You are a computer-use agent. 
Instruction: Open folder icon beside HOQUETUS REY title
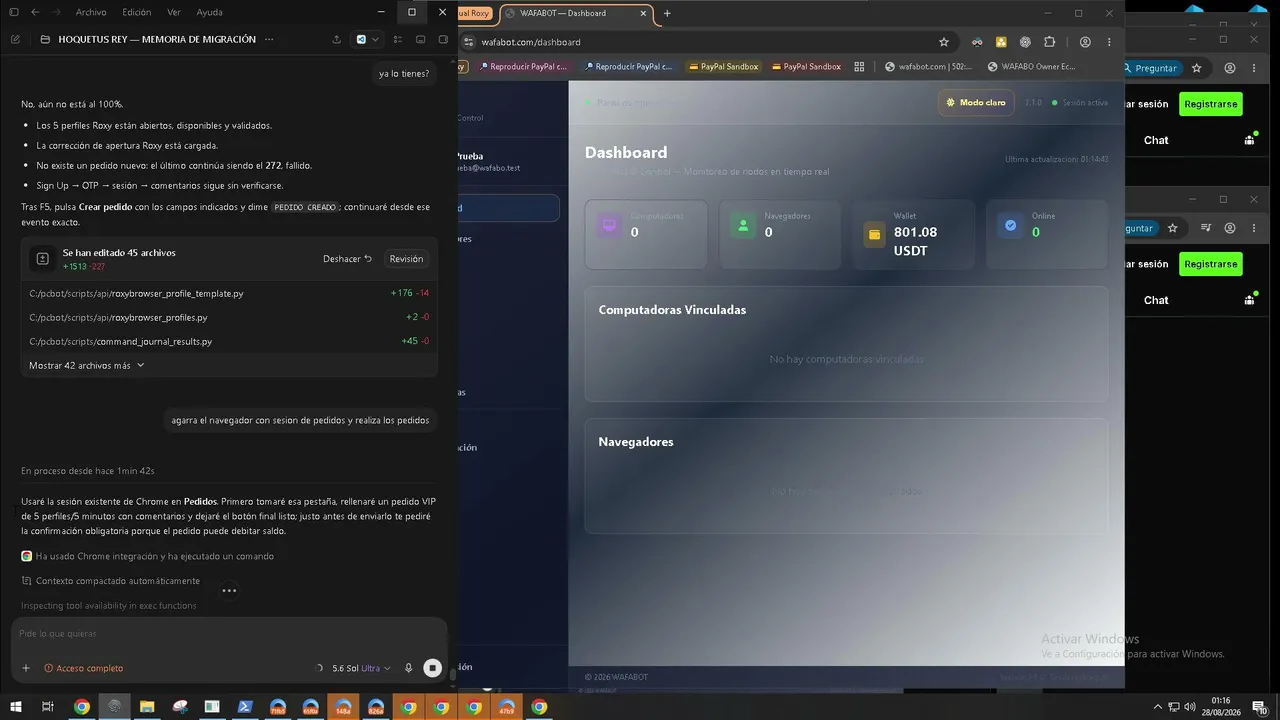(46, 39)
